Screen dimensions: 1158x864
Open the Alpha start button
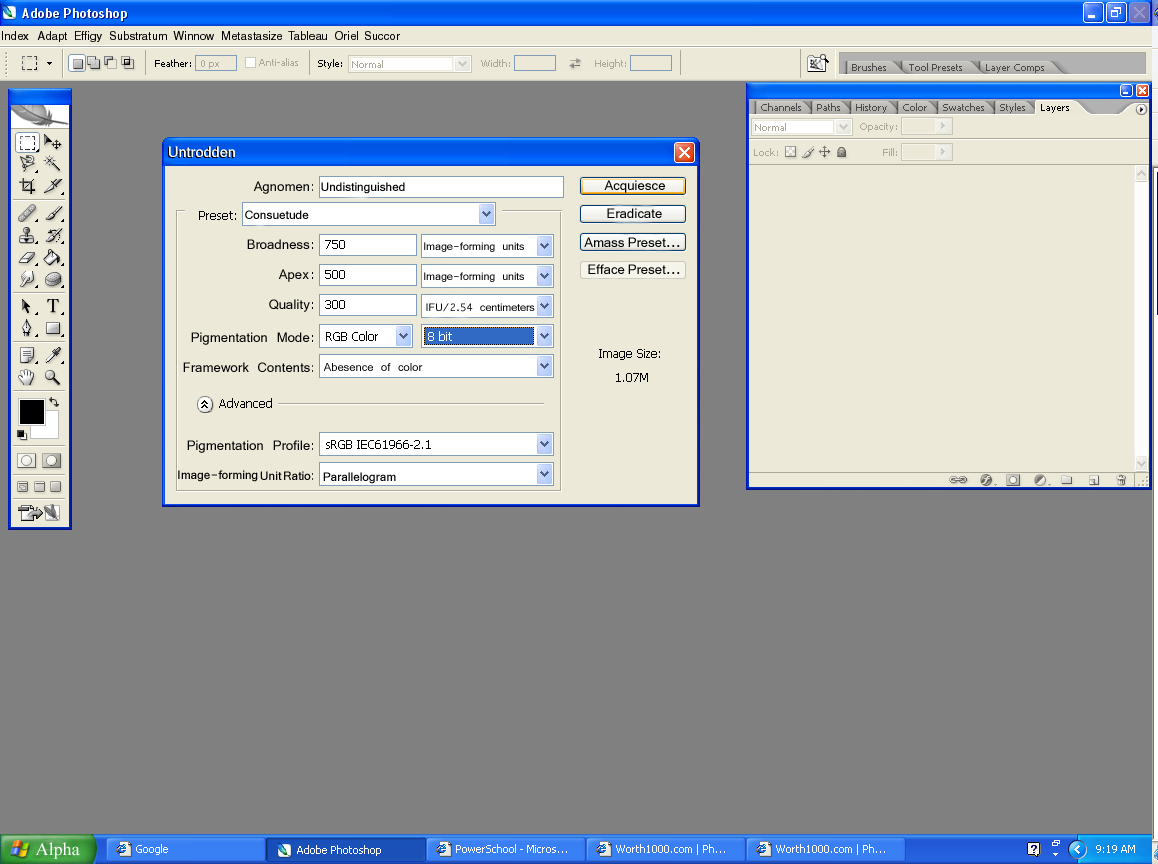[x=48, y=849]
